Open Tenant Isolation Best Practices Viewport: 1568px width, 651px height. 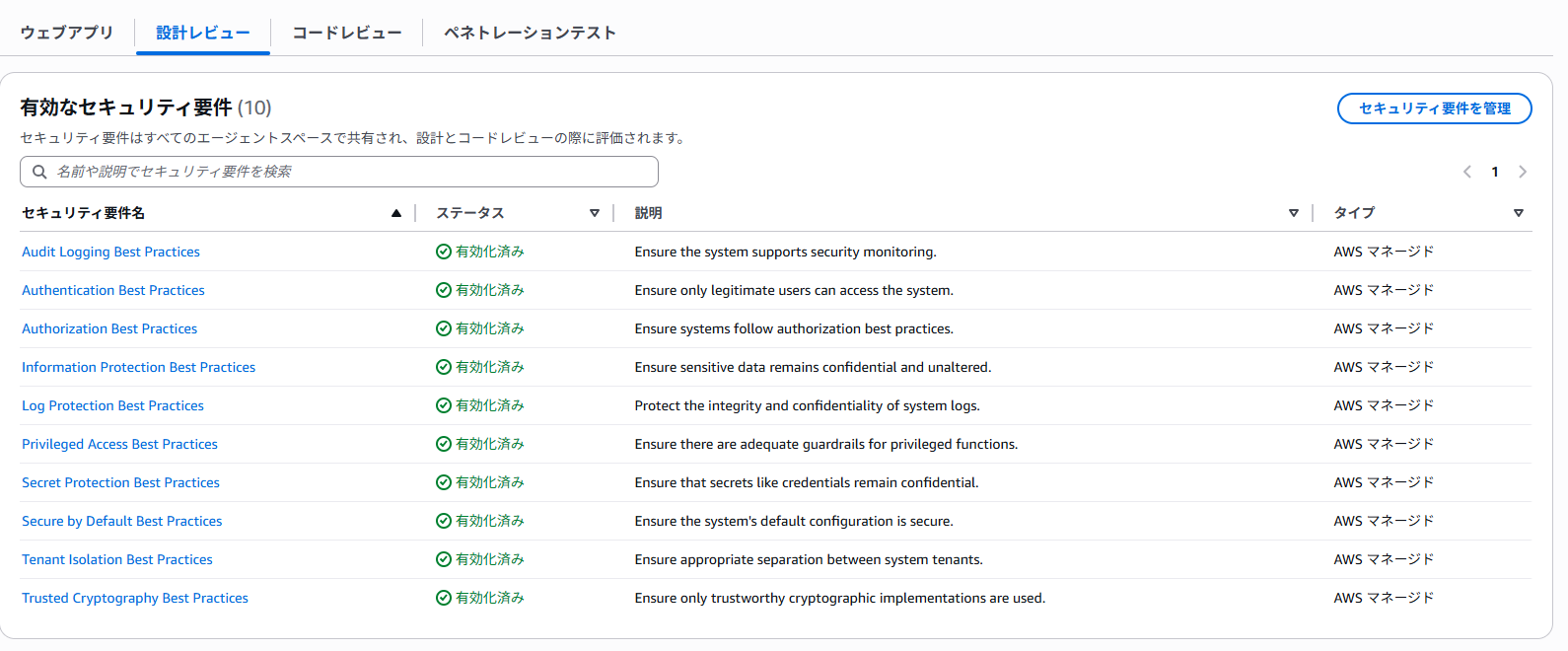coord(117,559)
